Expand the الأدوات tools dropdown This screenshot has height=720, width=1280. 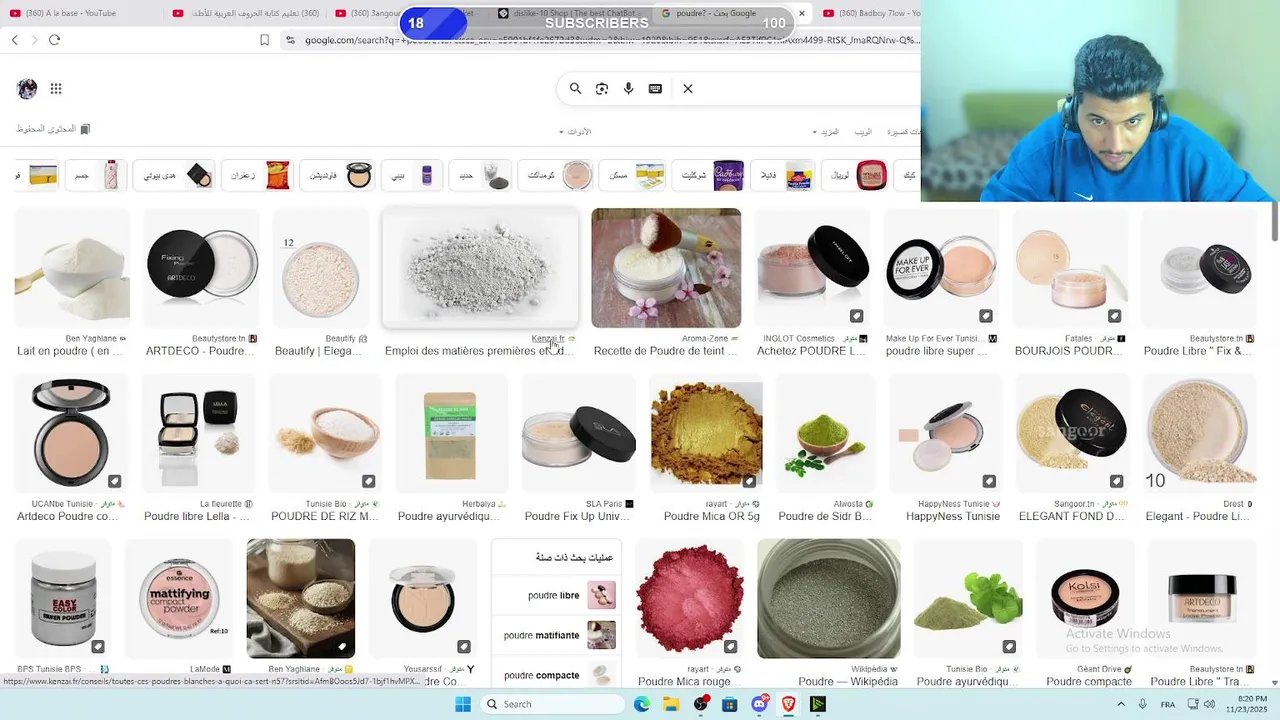coord(575,132)
